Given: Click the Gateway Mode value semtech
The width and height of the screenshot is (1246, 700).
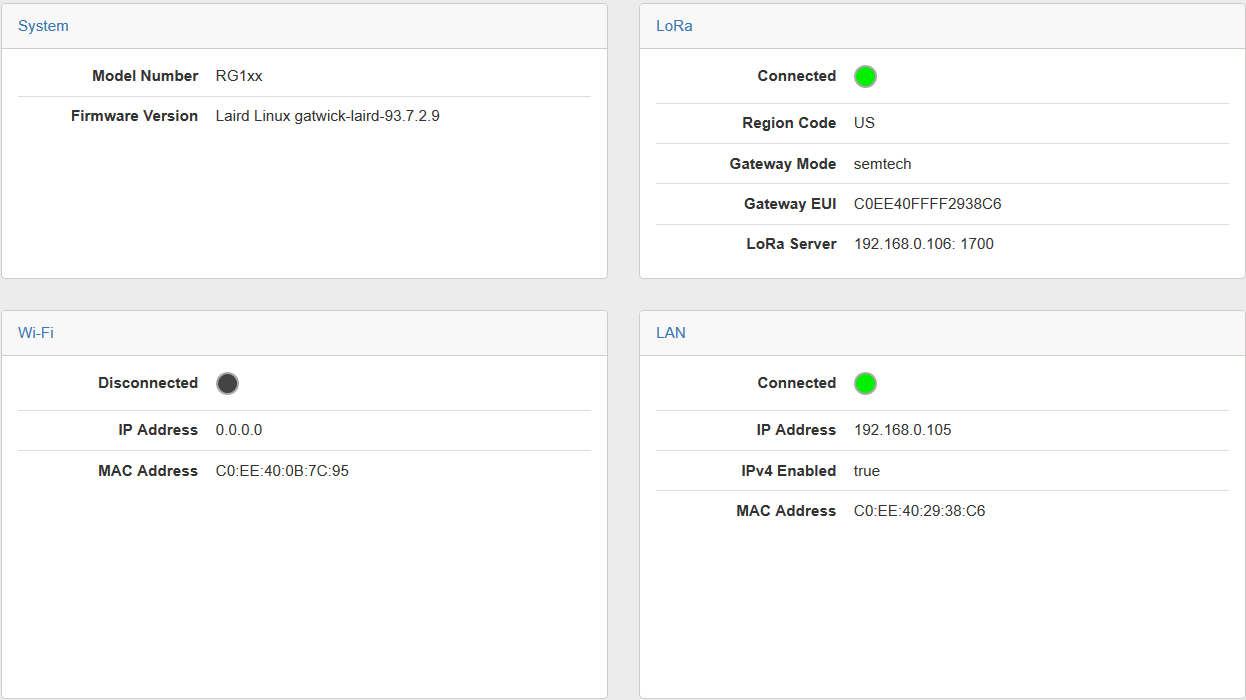Looking at the screenshot, I should (882, 164).
